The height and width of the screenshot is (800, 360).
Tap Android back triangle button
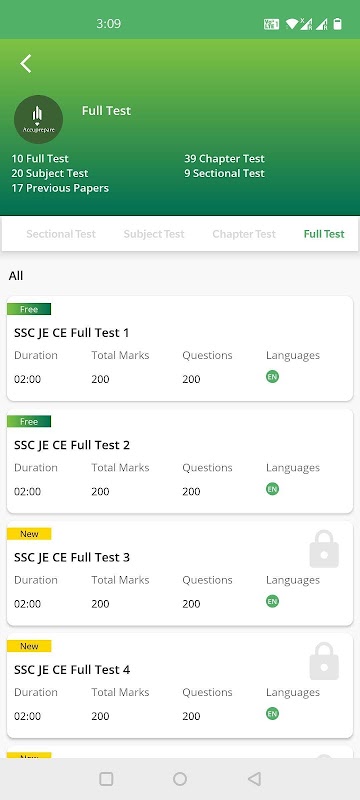click(254, 779)
